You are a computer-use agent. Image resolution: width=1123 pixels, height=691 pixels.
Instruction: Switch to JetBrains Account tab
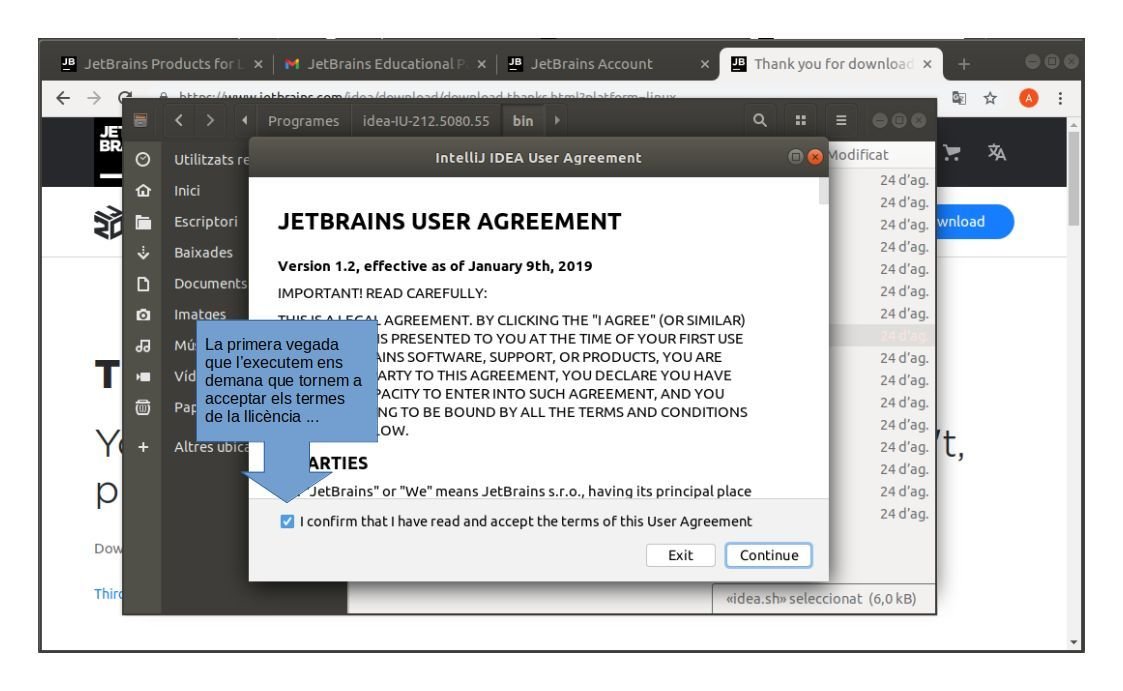click(x=605, y=64)
